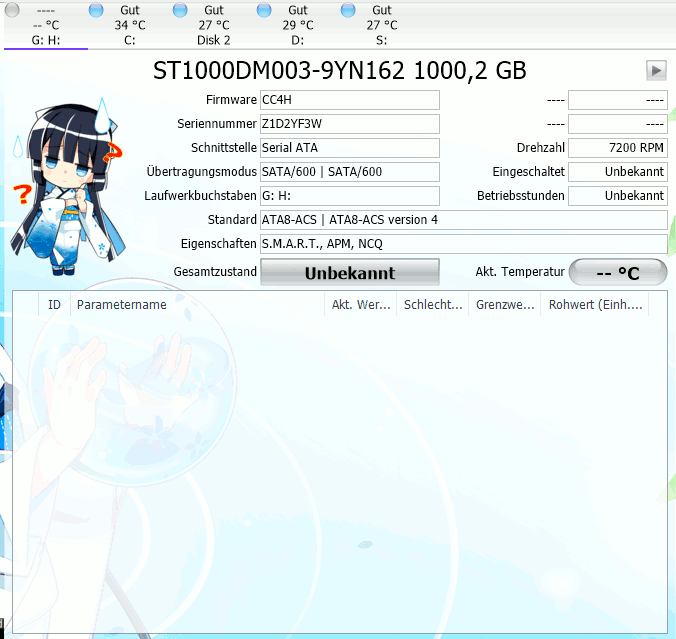Select the S: disk tab

[x=382, y=25]
